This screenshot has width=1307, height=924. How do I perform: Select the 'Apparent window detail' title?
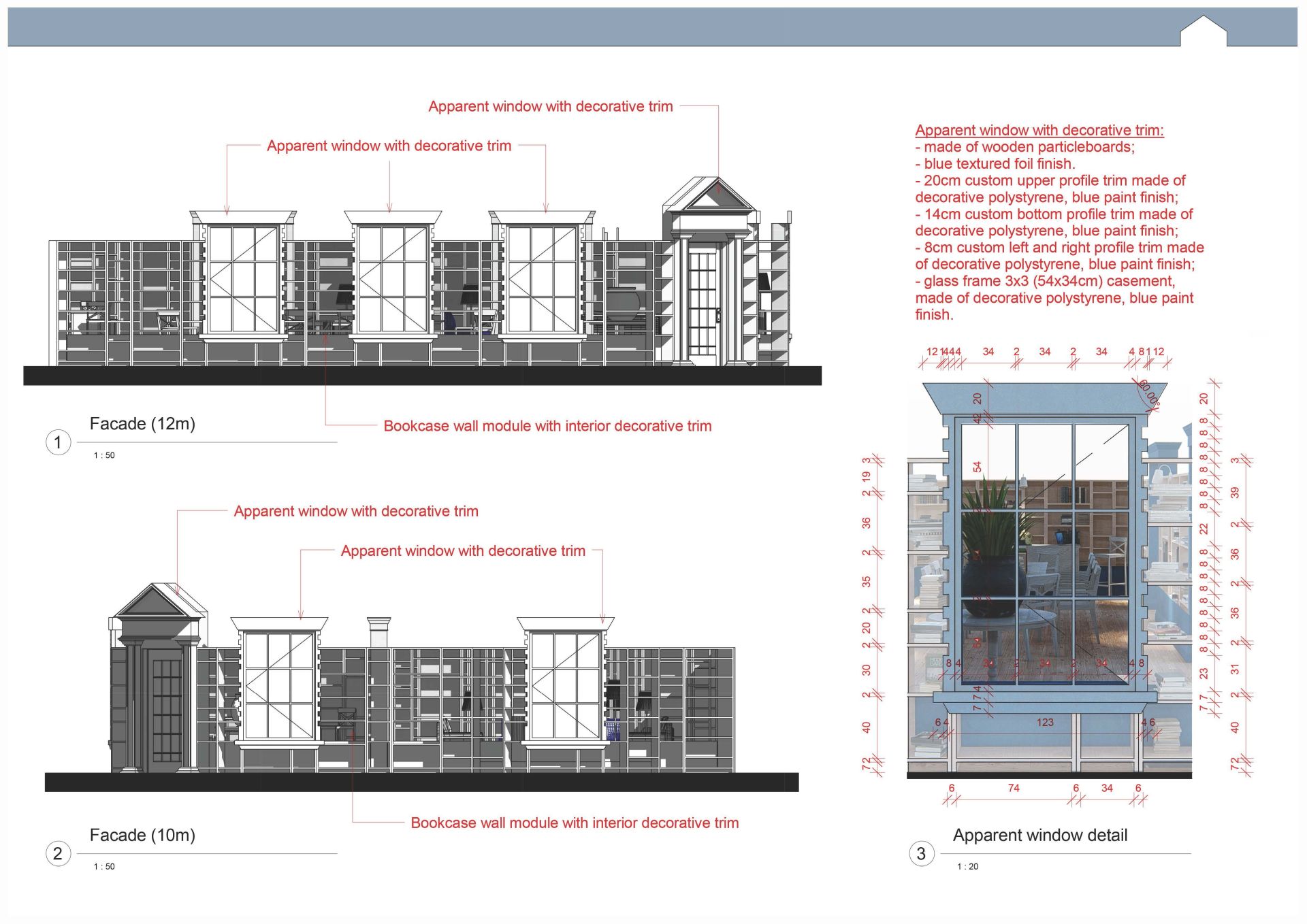(1039, 835)
